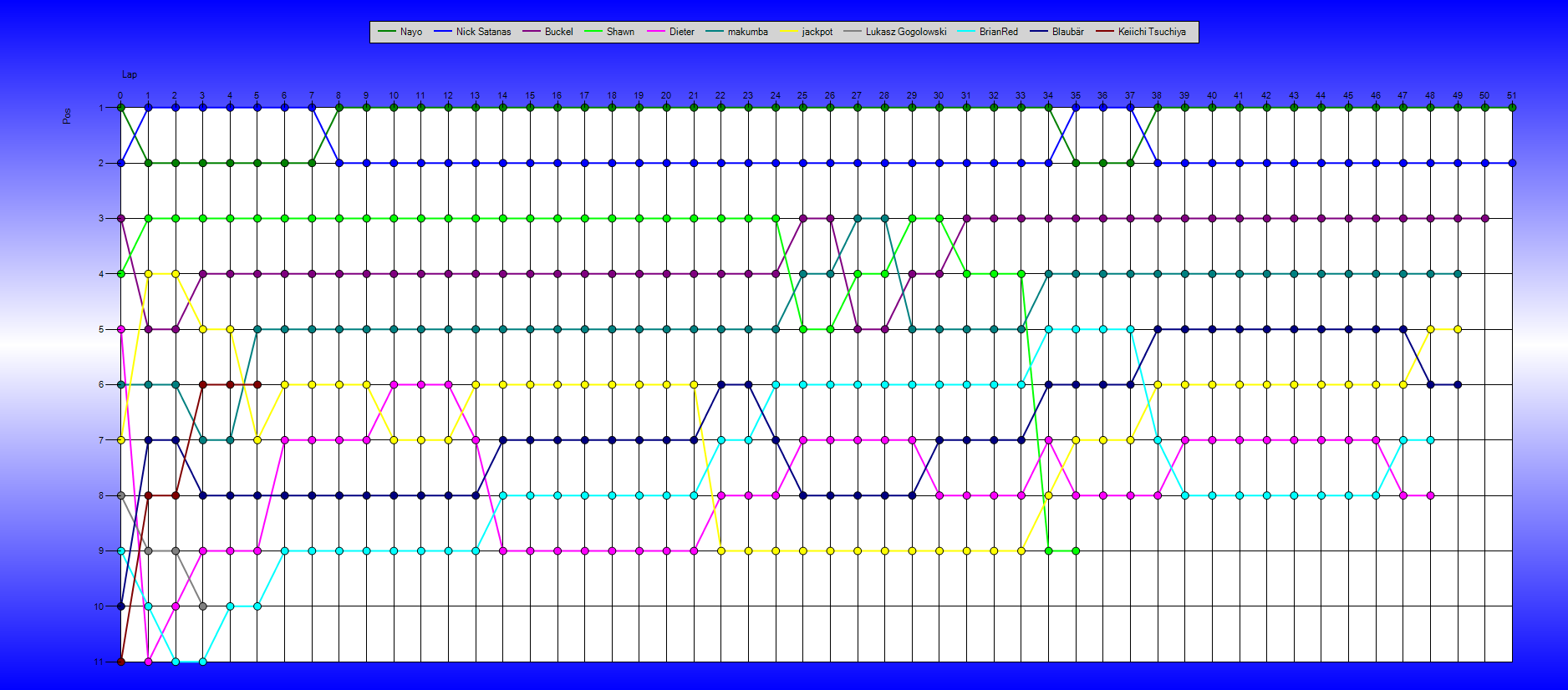
Task: Click position label 9 on axis
Action: point(101,550)
